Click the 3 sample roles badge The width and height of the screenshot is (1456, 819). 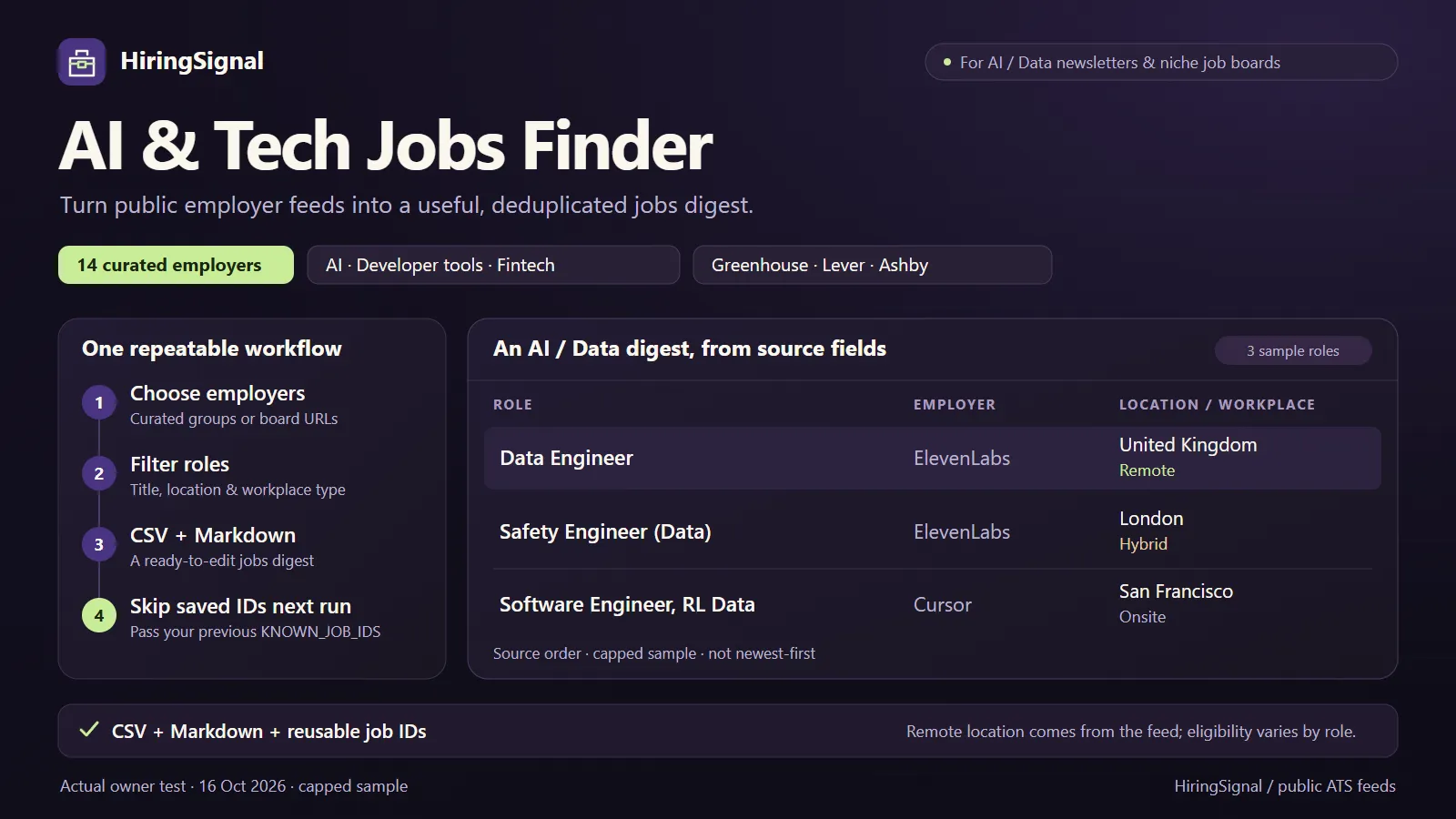point(1293,350)
